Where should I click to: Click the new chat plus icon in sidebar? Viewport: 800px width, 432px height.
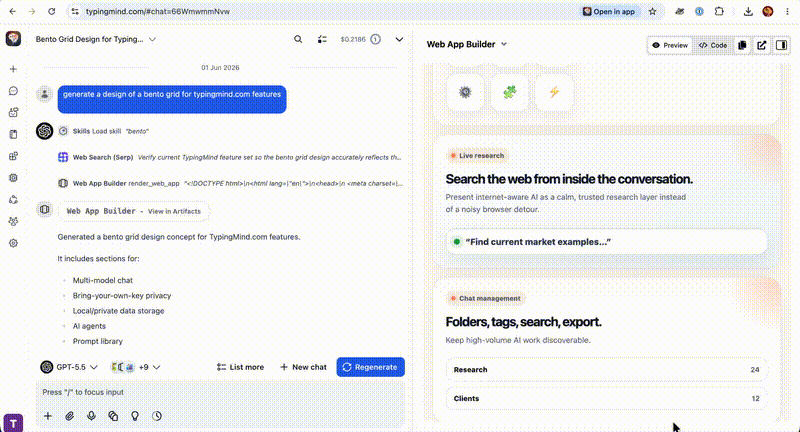(x=13, y=69)
